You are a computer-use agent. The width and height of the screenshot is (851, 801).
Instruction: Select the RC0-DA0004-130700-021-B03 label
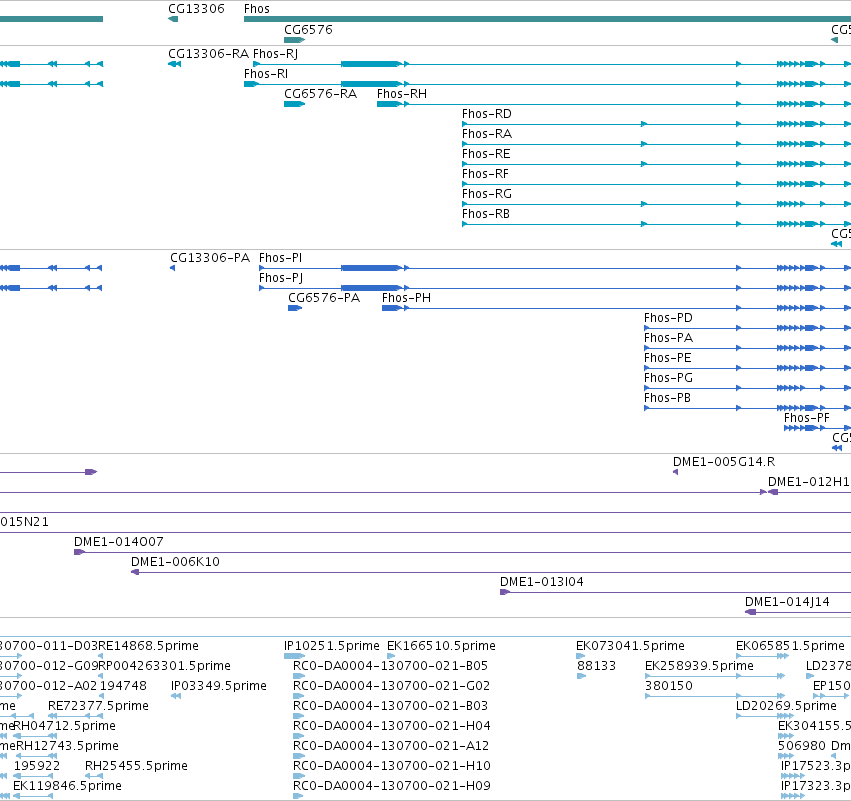pyautogui.click(x=390, y=706)
